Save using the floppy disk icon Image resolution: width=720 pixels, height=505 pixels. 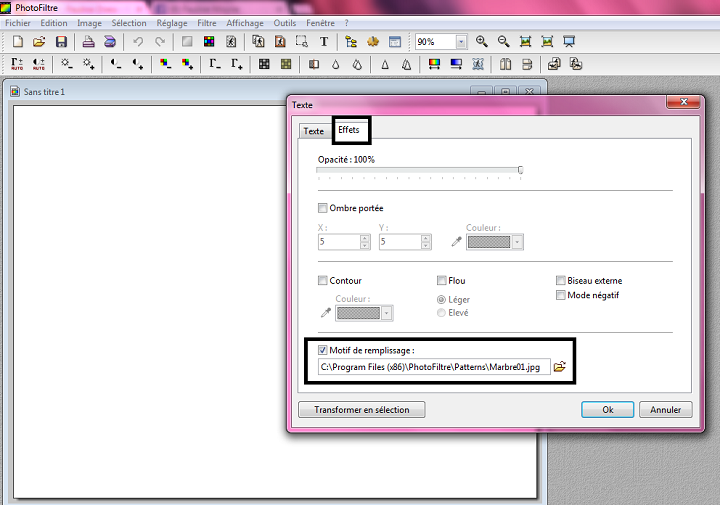click(x=61, y=42)
